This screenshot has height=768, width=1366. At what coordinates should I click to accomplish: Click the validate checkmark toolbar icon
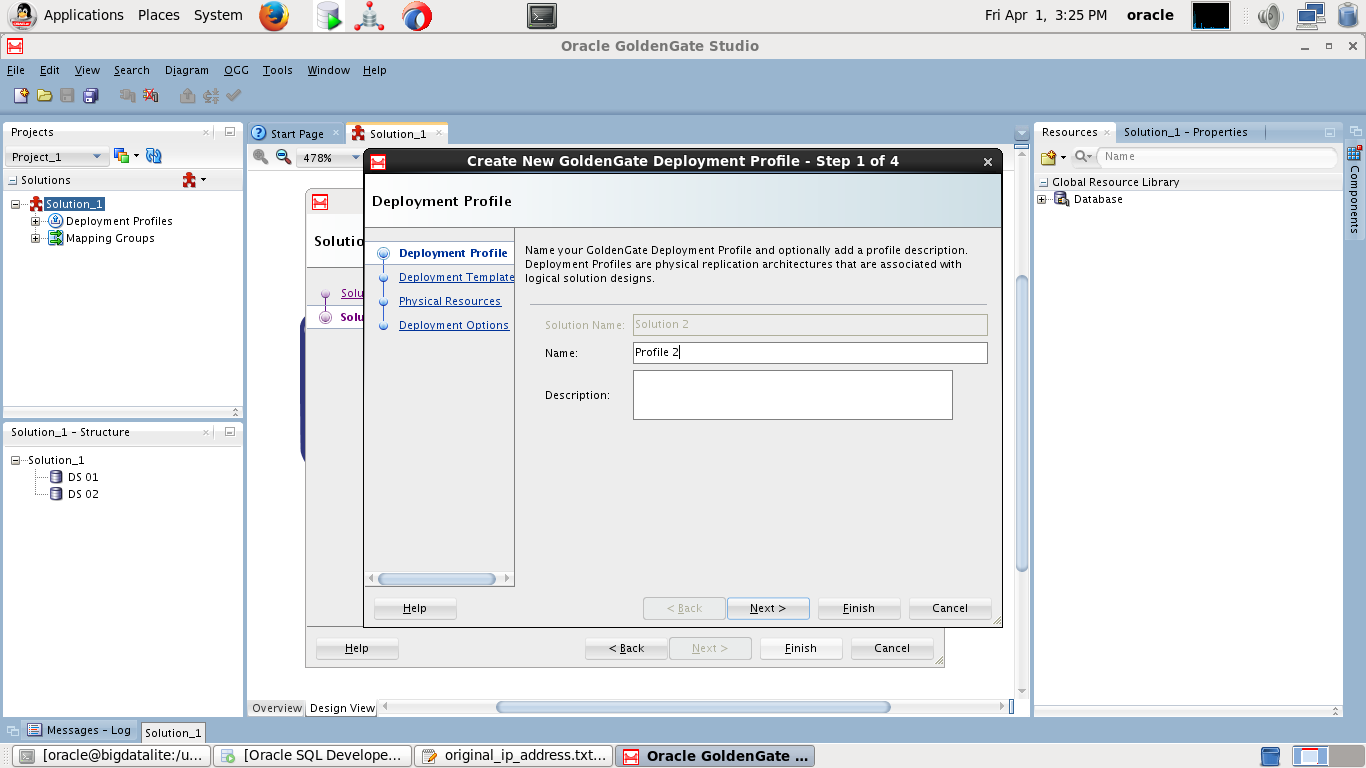(234, 95)
